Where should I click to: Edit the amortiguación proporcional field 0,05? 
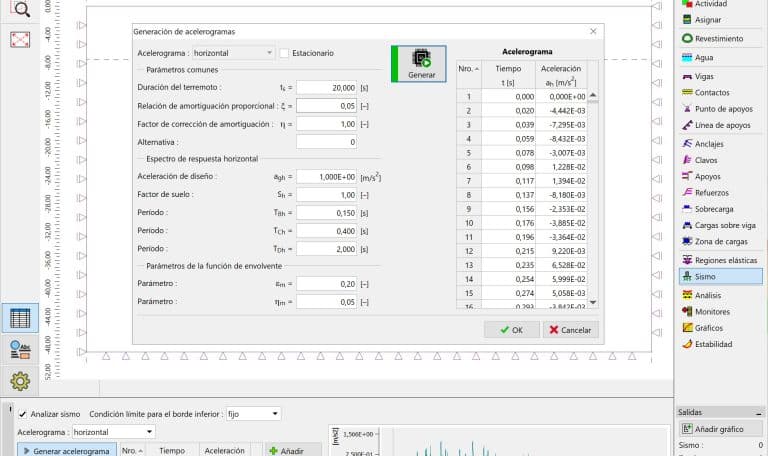(327, 106)
